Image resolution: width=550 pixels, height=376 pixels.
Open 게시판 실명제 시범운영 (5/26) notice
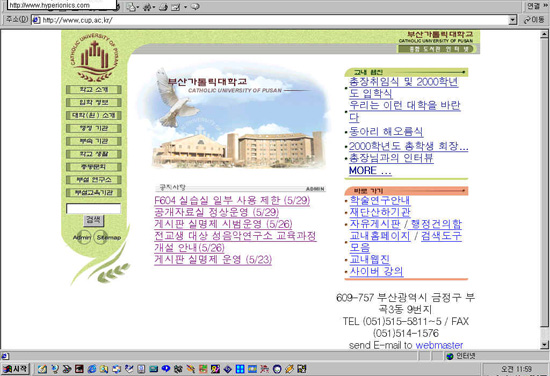coord(223,224)
